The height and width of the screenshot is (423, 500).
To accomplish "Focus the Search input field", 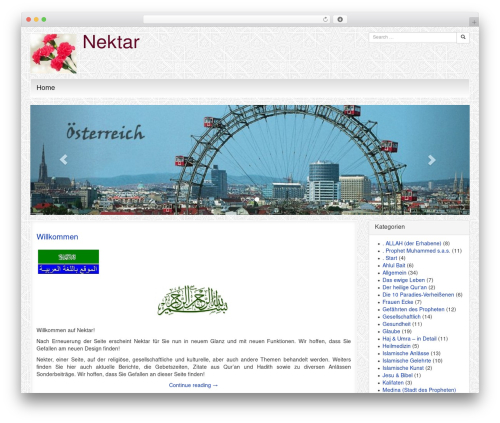I will point(413,37).
